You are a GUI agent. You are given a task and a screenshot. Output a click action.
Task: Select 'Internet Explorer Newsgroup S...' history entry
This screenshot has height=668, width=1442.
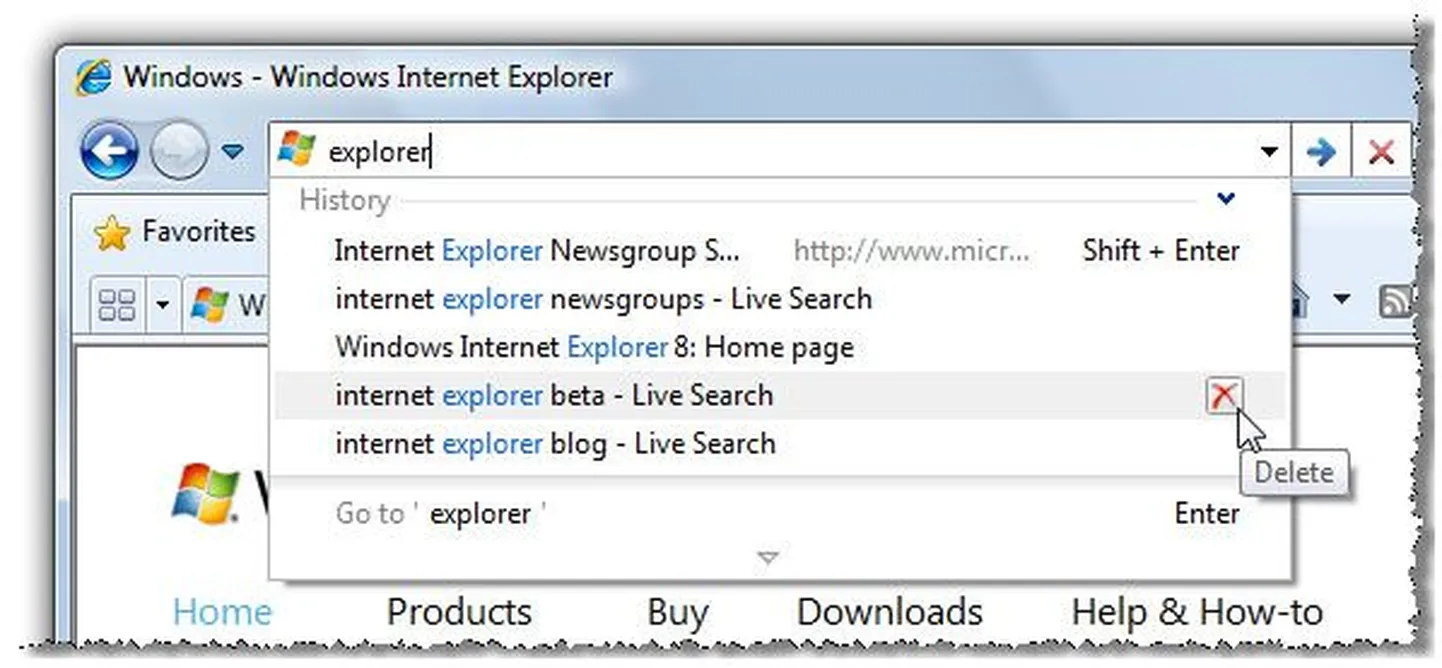(780, 250)
